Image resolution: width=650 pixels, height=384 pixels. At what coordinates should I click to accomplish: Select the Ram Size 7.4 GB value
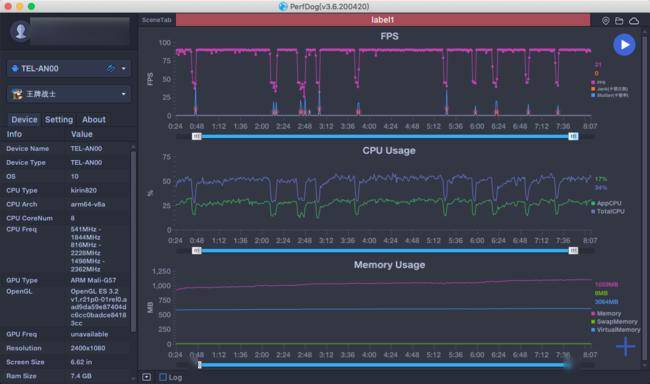point(81,376)
